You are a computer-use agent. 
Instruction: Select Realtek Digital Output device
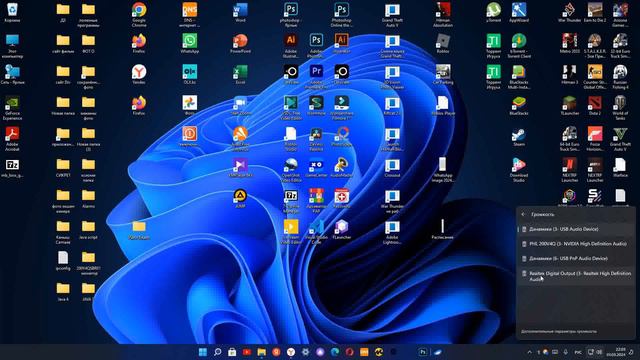pos(576,276)
